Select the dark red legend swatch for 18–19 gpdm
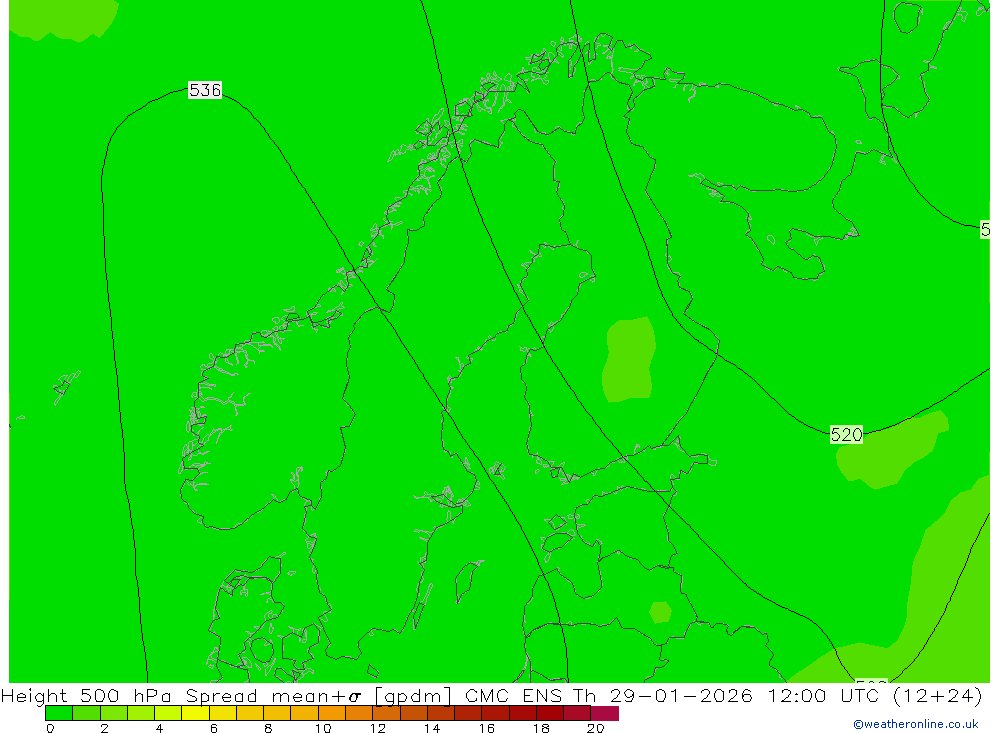Viewport: 1000px width, 733px height. [550, 713]
